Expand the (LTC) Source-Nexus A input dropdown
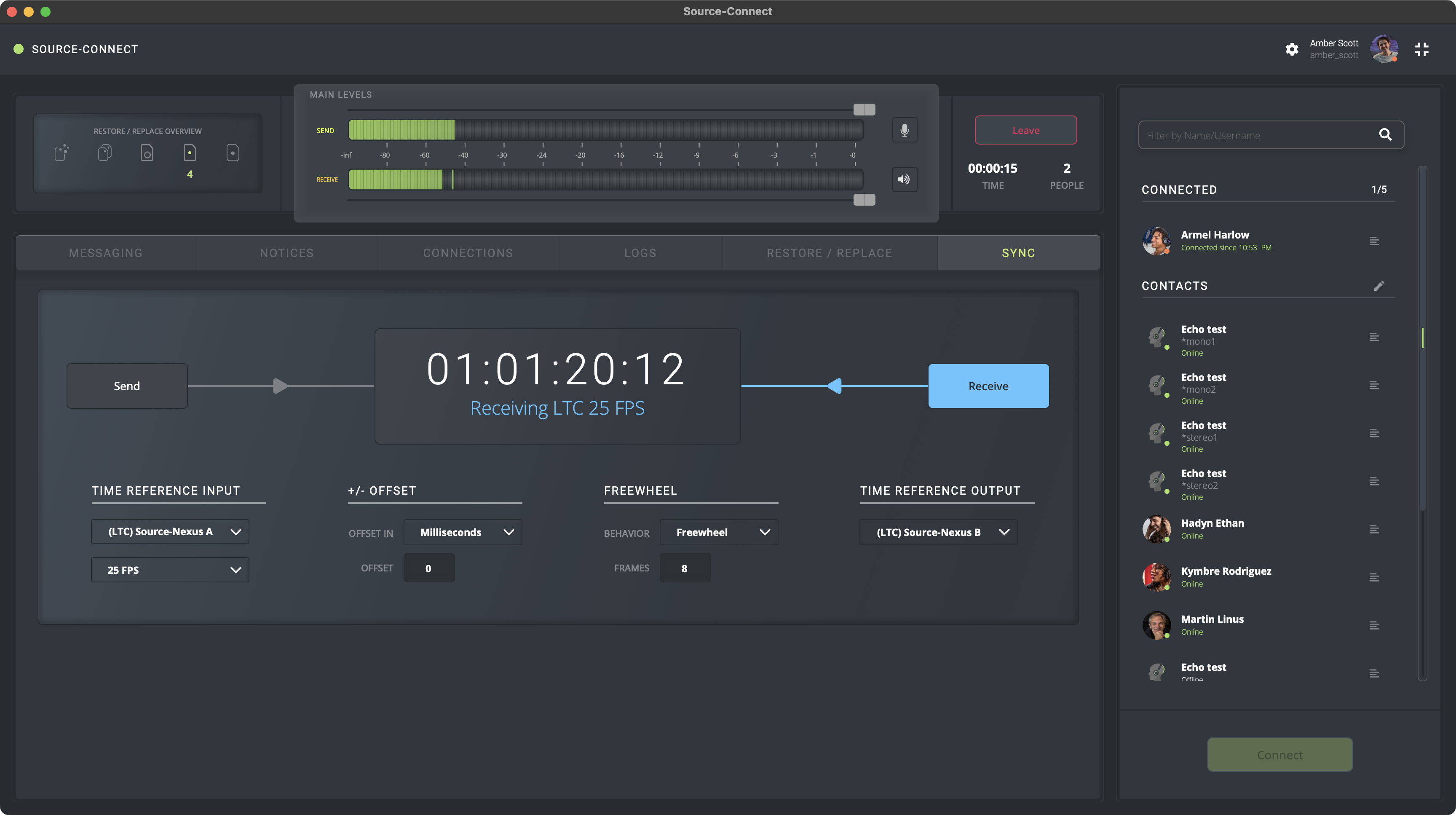1456x815 pixels. coord(169,532)
